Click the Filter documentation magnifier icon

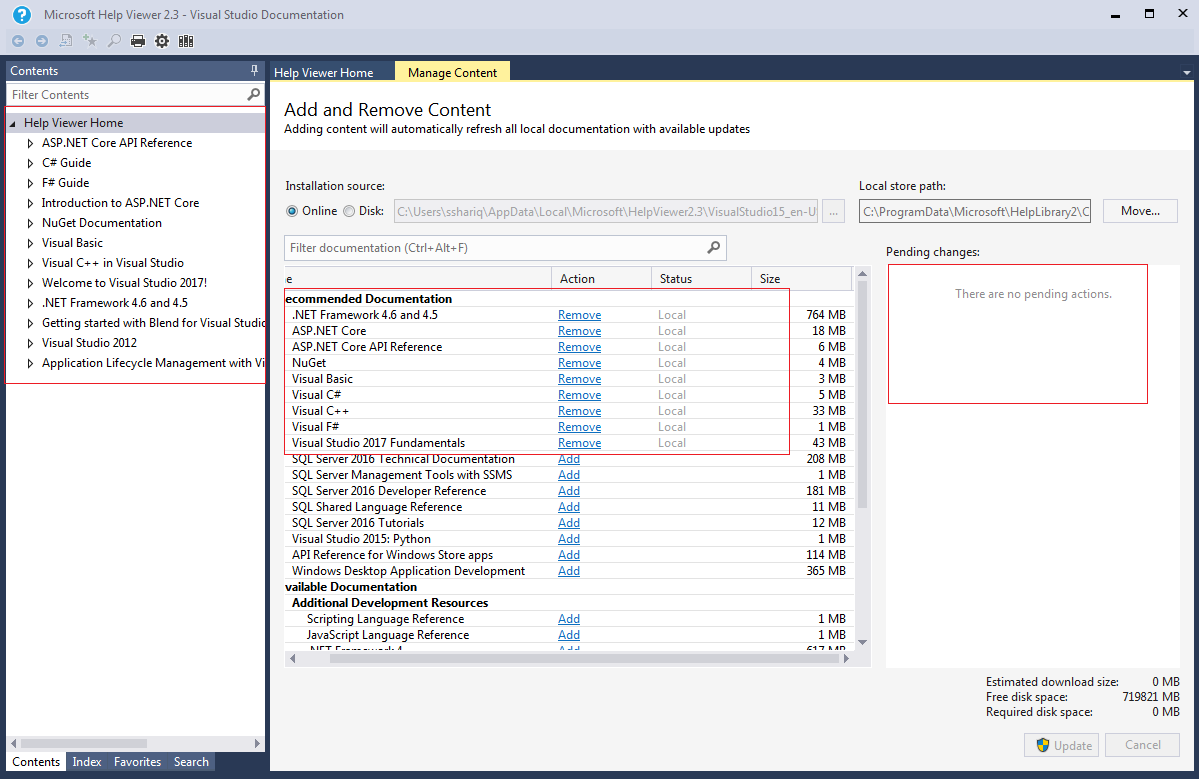click(713, 248)
